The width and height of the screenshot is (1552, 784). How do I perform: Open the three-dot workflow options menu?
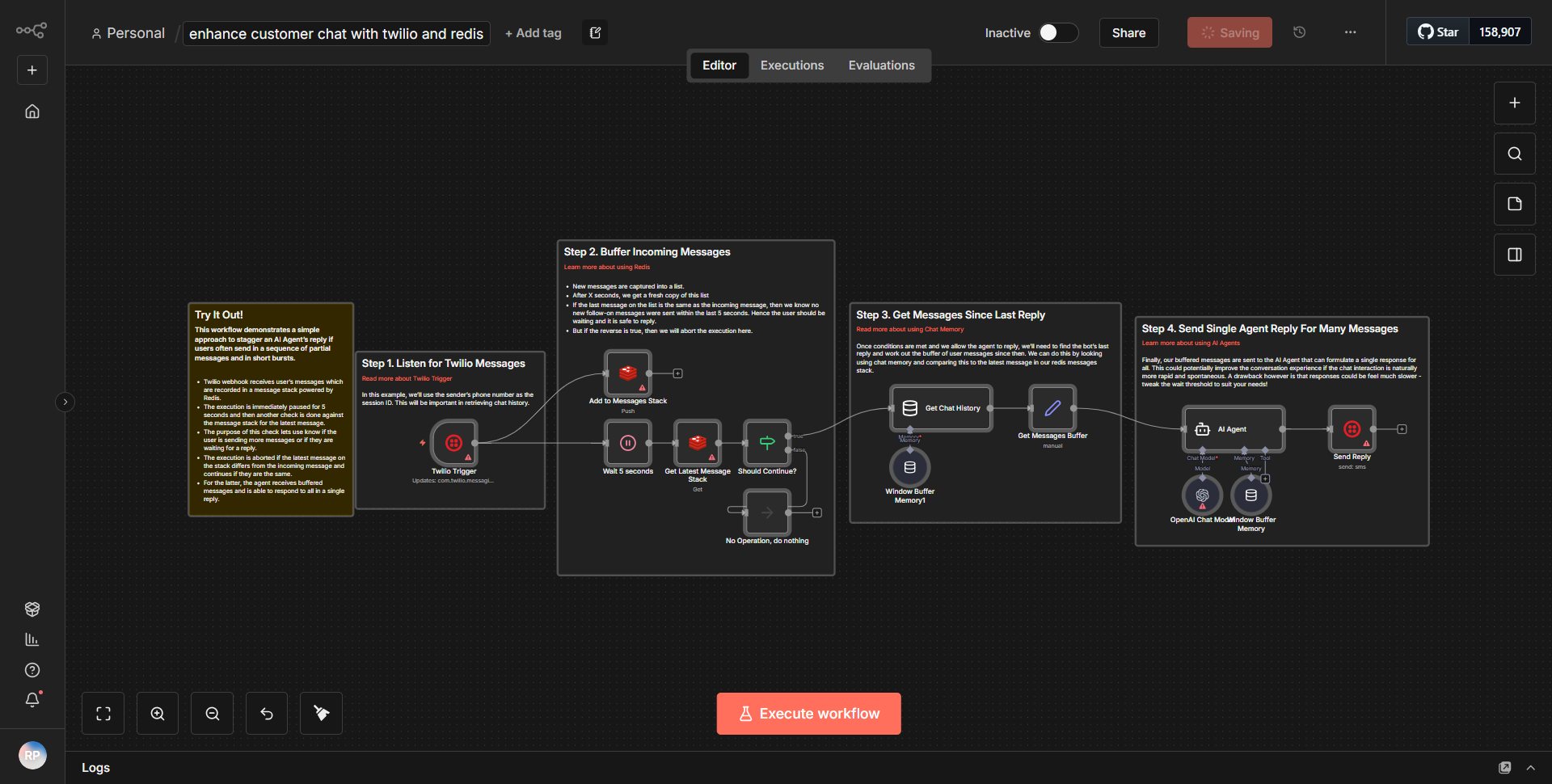[1349, 32]
